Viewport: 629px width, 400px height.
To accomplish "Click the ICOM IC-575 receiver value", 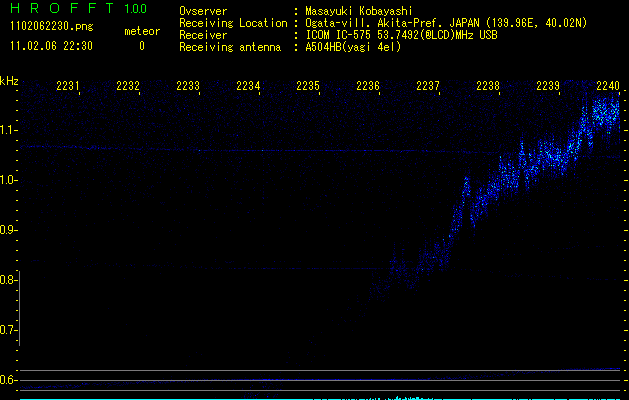I will pyautogui.click(x=401, y=35).
